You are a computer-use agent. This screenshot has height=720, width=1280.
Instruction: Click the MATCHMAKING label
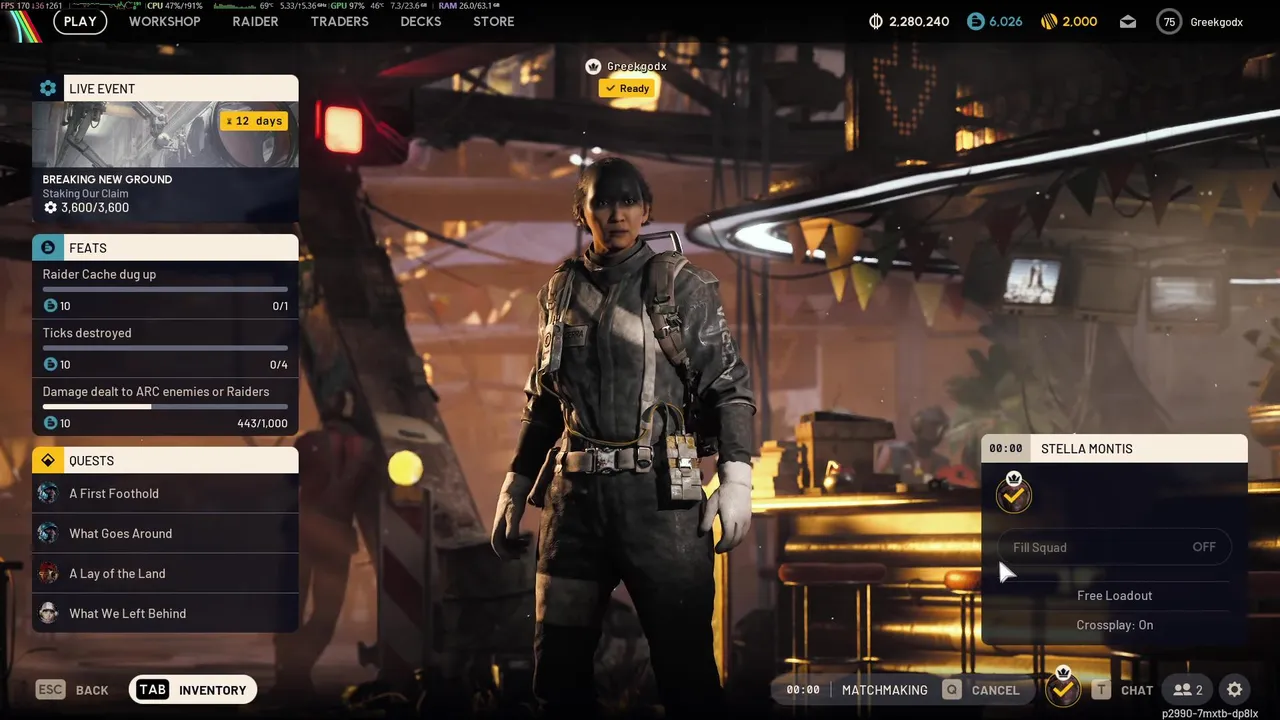coord(885,690)
